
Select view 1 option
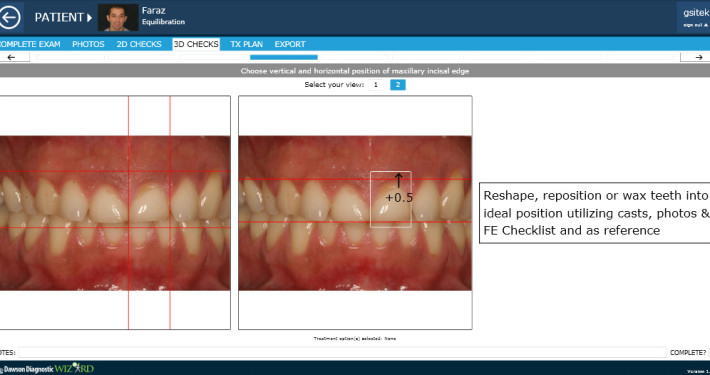point(375,85)
